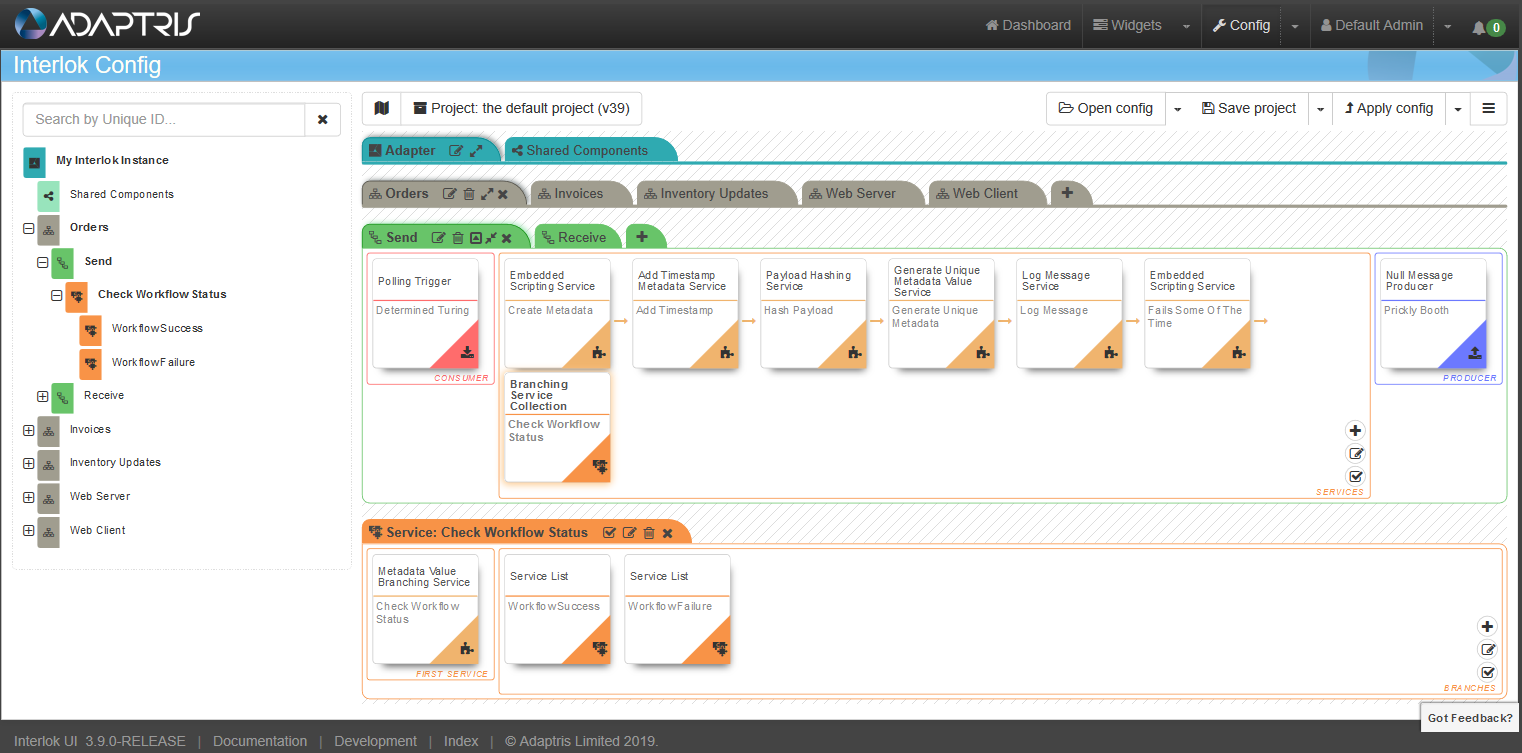Open the Widgets dropdown arrow
Viewport: 1522px width, 753px height.
click(x=1186, y=26)
